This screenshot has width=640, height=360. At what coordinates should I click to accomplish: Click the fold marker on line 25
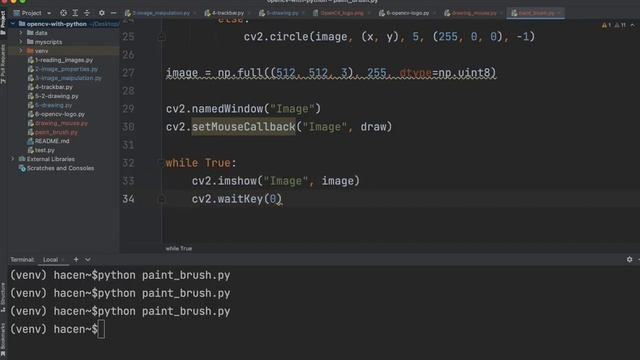[x=161, y=37]
